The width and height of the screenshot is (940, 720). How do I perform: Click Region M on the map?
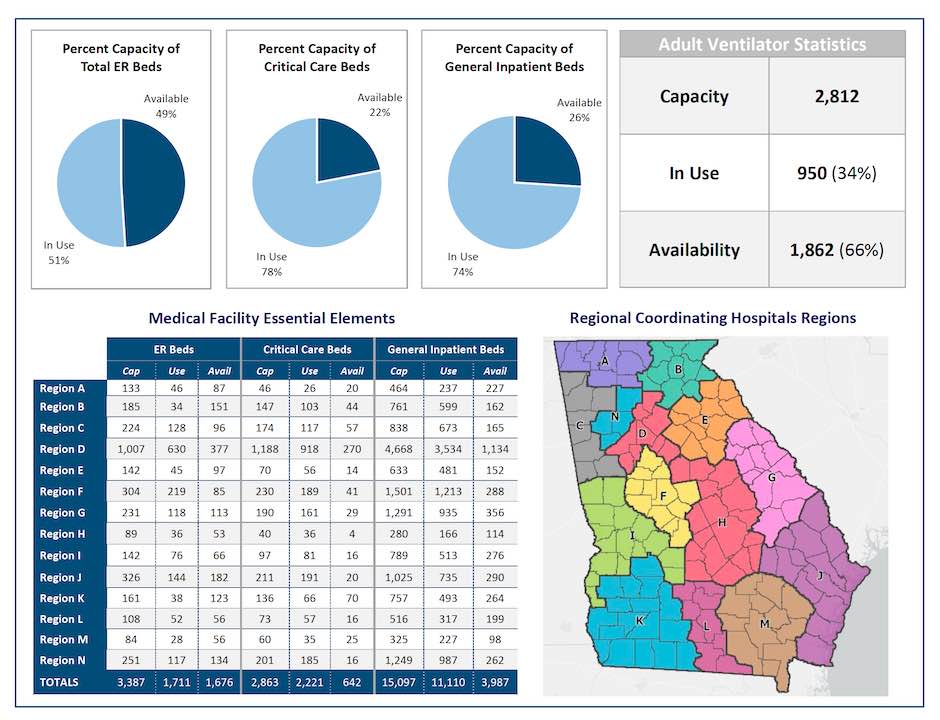click(x=764, y=622)
